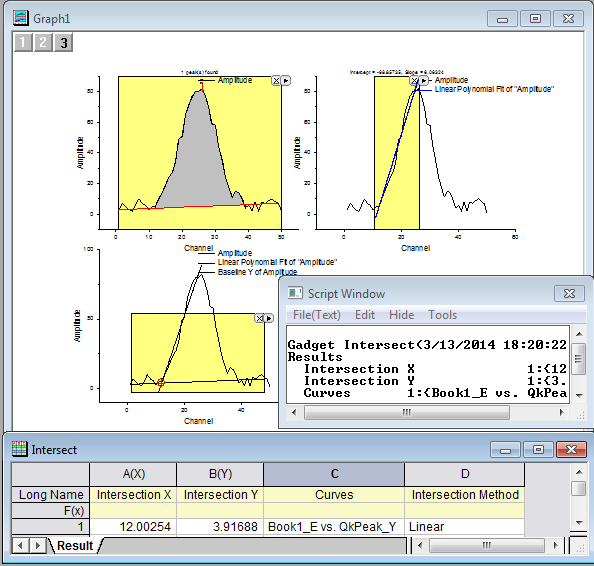Screen dimensions: 594x566
Task: Click the Script Window title icon
Action: click(x=295, y=293)
